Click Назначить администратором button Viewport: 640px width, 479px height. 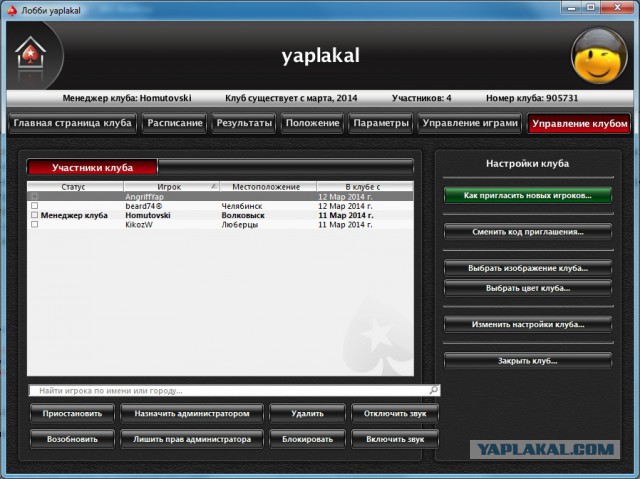pos(192,413)
